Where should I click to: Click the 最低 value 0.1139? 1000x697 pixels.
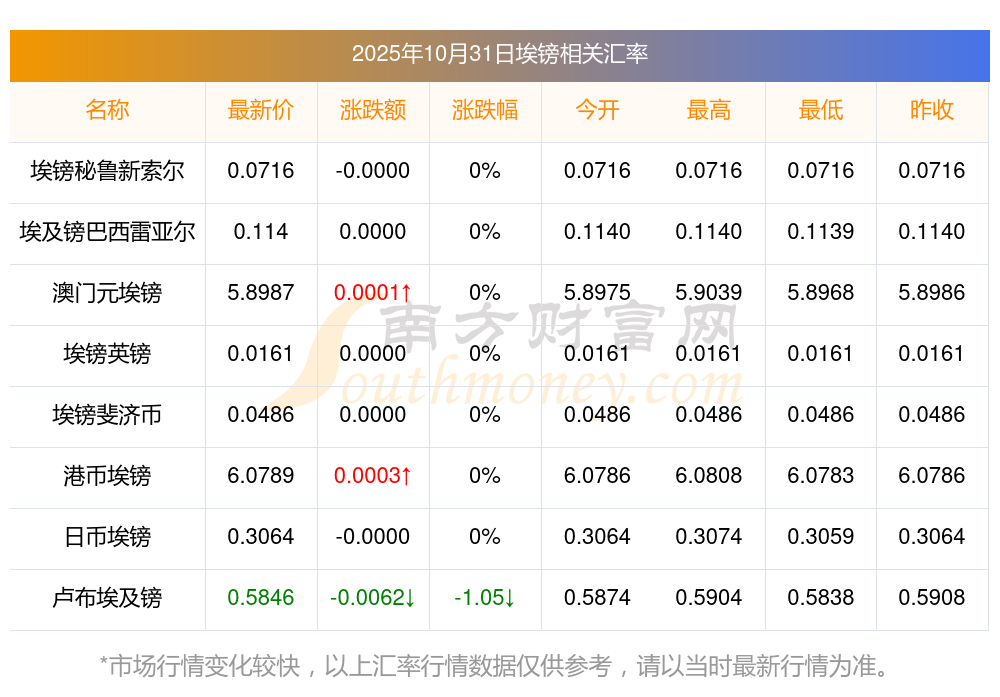821,231
